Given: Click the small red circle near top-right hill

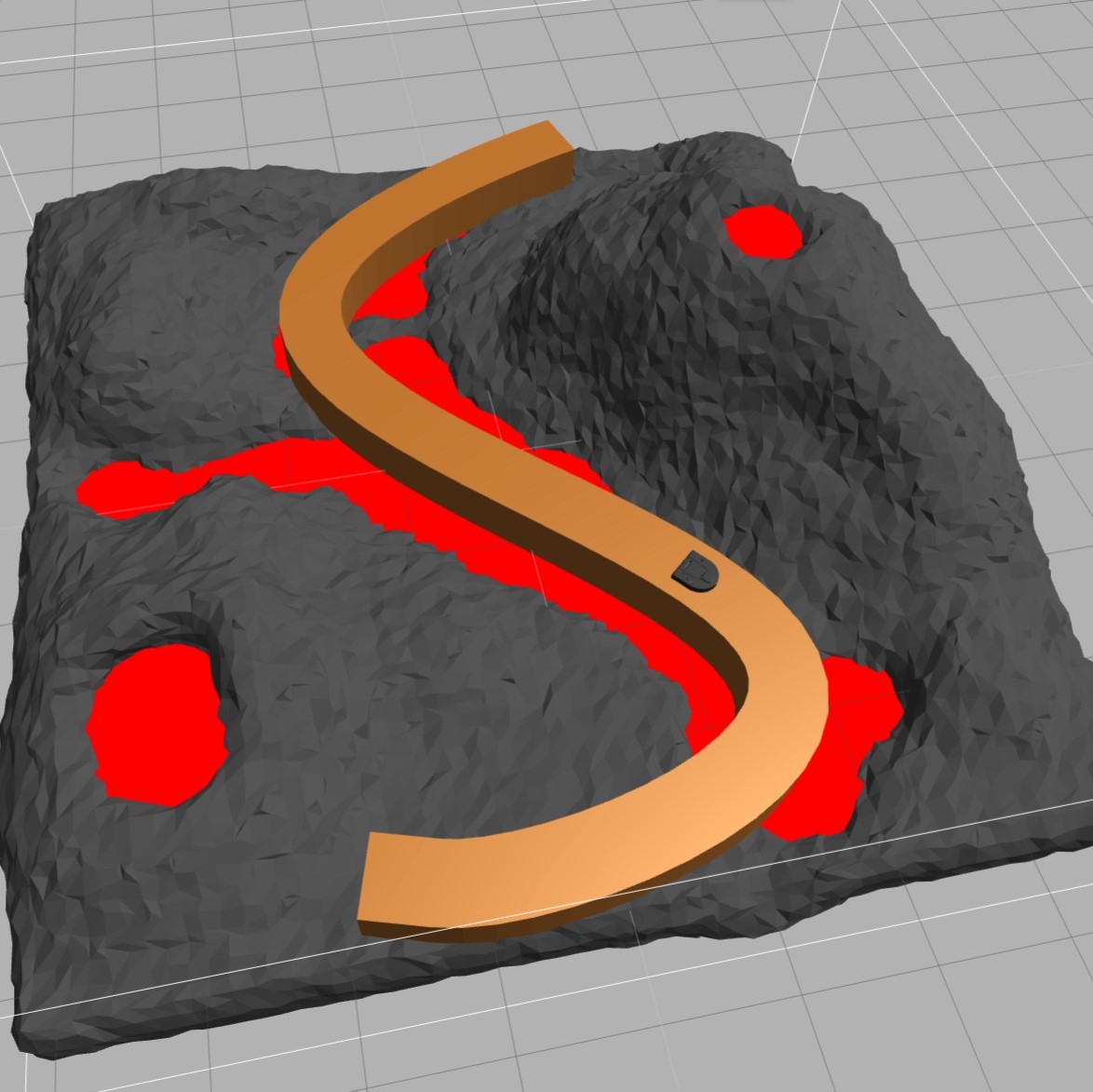Looking at the screenshot, I should click(763, 232).
